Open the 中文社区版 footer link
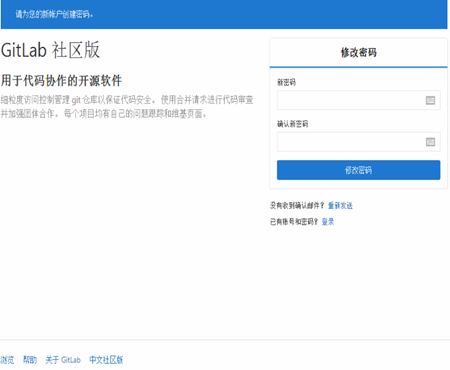This screenshot has height=370, width=450. coord(106,360)
